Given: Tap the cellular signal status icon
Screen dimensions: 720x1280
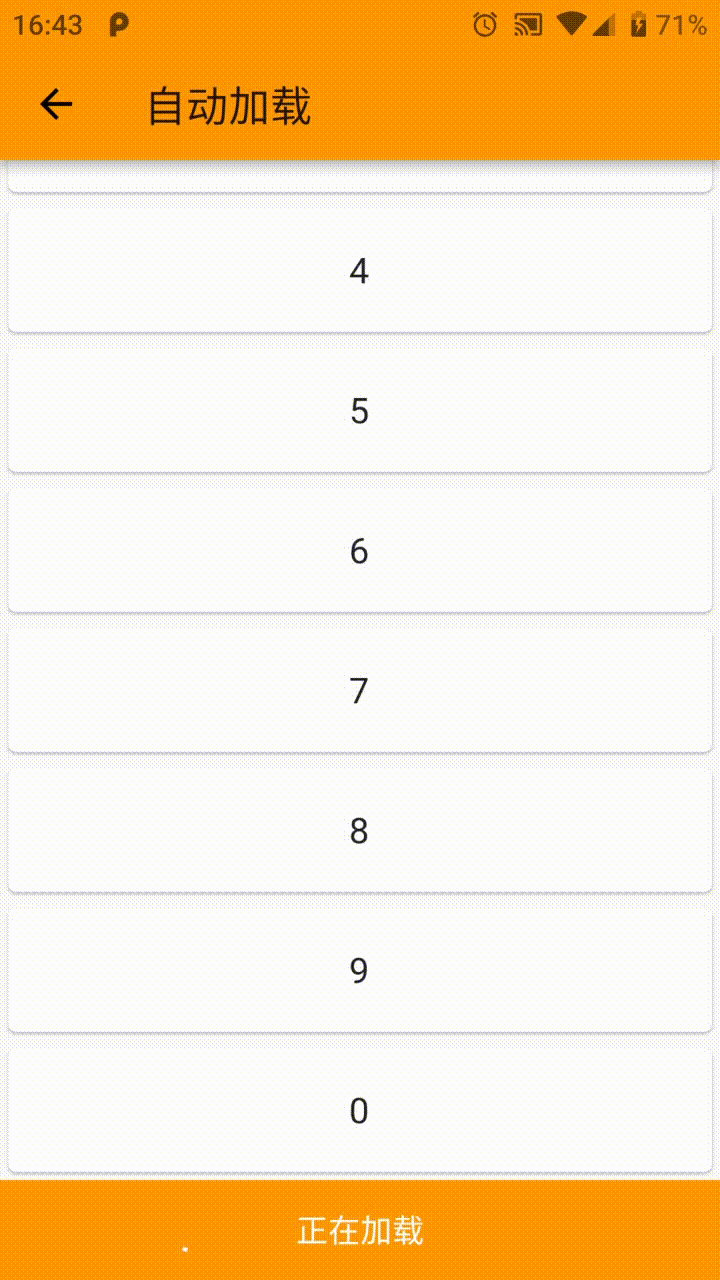Looking at the screenshot, I should point(602,25).
